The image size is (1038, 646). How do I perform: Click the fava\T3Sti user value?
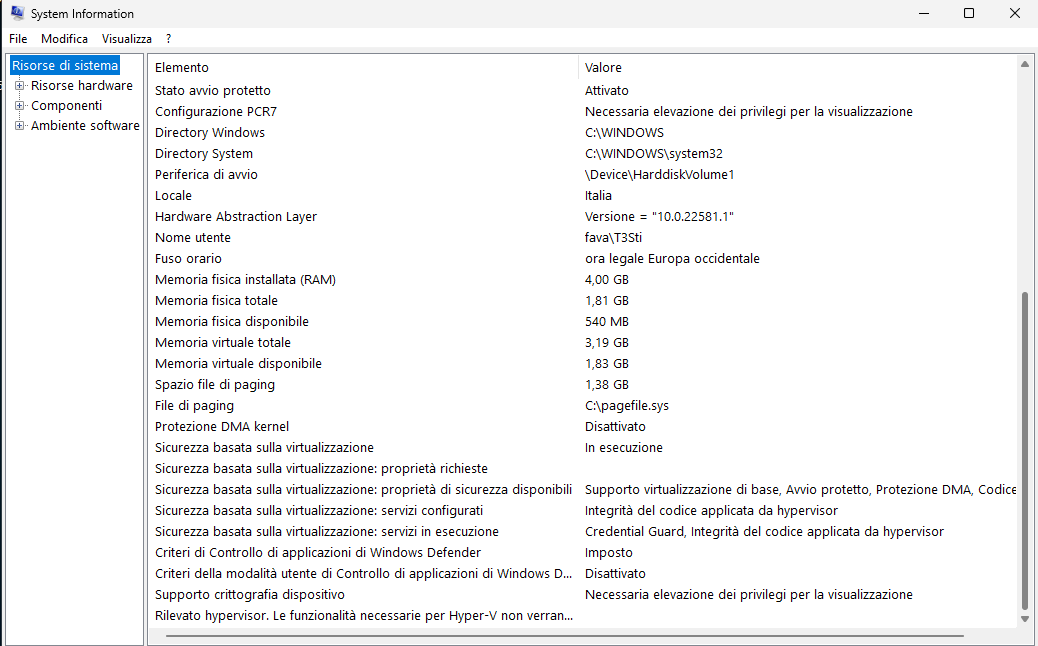point(613,238)
